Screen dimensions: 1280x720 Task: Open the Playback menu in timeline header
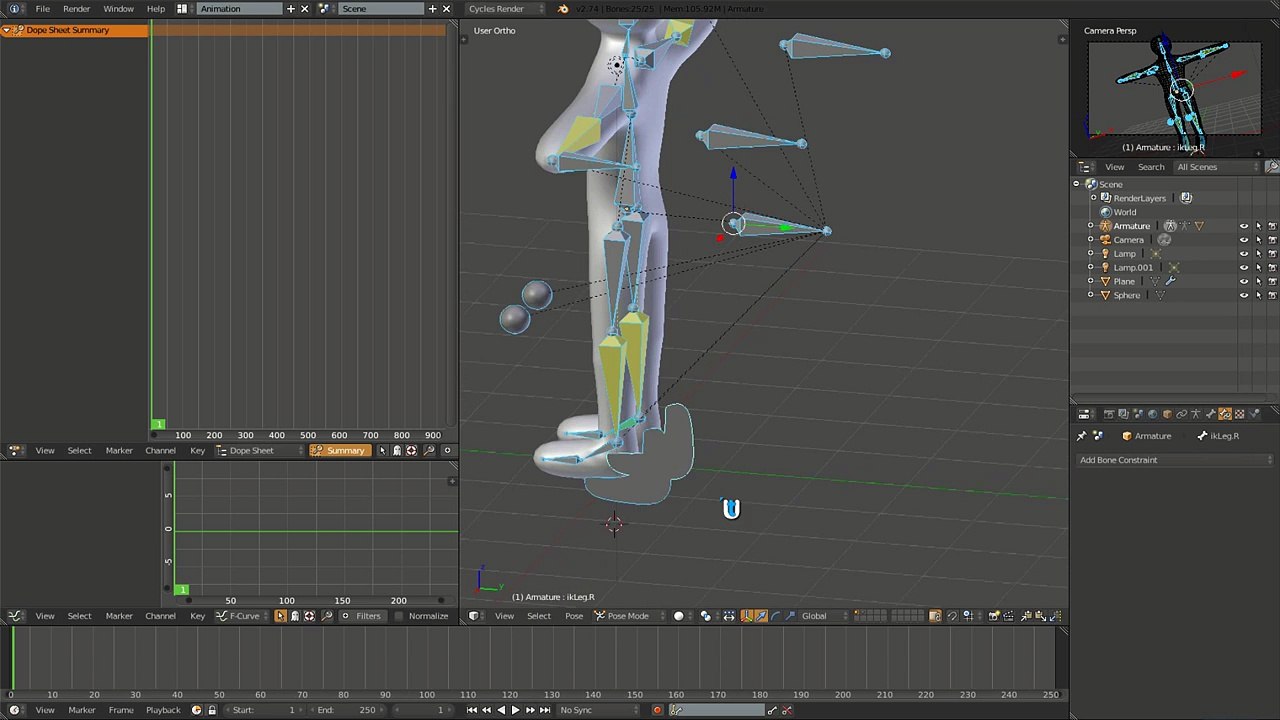163,710
